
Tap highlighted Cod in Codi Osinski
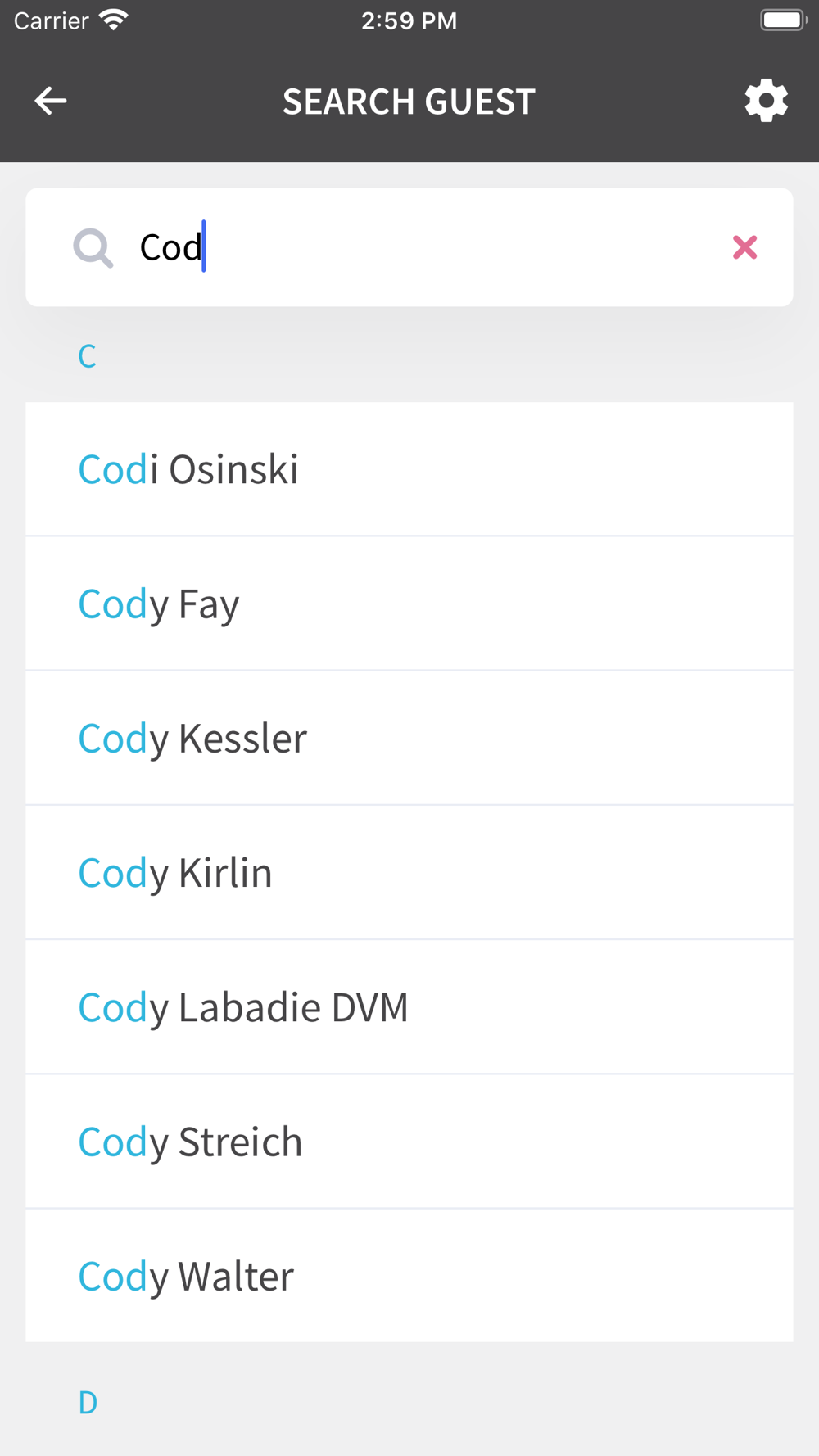(114, 469)
